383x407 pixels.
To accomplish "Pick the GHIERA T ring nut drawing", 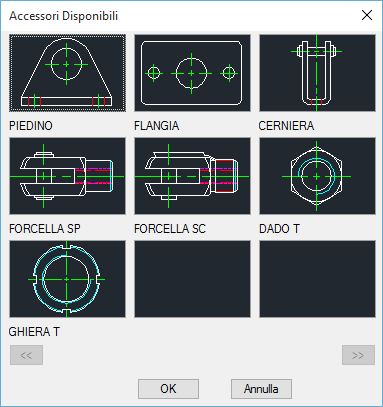I will 67,279.
